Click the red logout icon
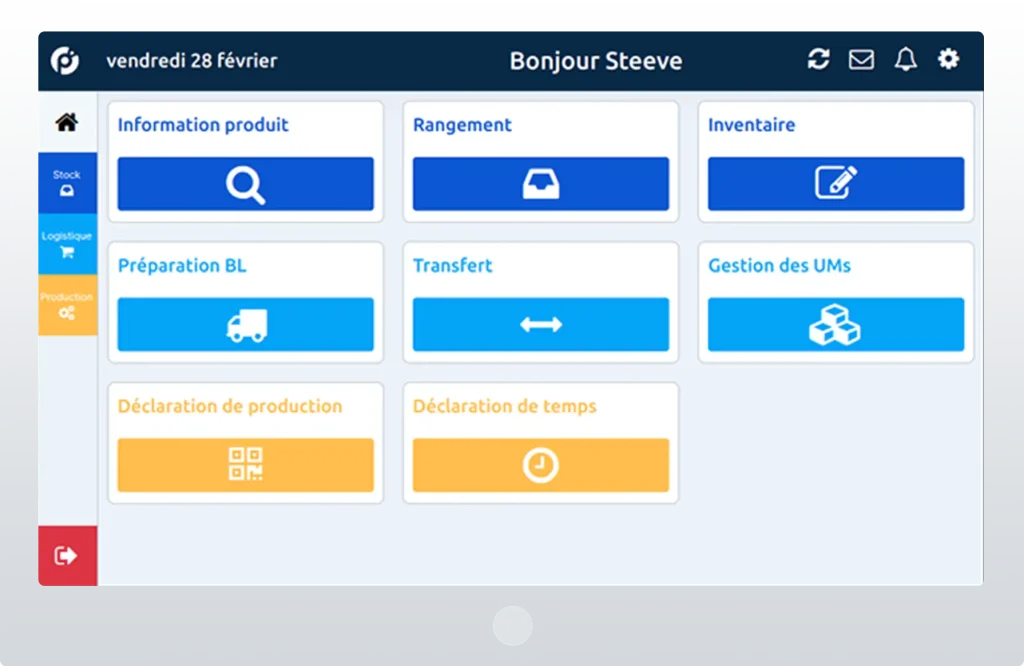This screenshot has height=666, width=1024. click(x=67, y=556)
